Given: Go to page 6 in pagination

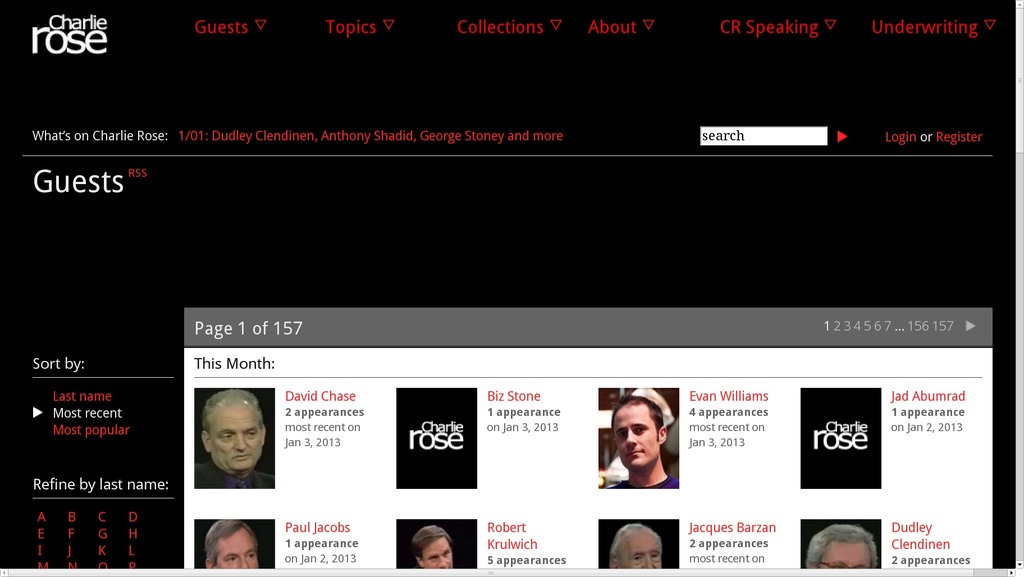Looking at the screenshot, I should [878, 326].
